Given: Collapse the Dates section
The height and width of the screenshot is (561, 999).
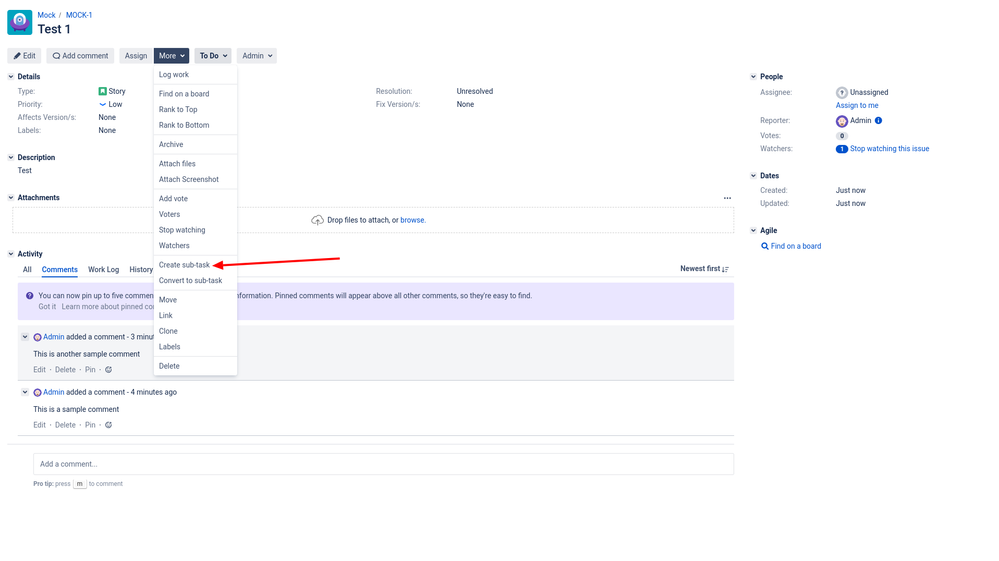Looking at the screenshot, I should (x=753, y=175).
